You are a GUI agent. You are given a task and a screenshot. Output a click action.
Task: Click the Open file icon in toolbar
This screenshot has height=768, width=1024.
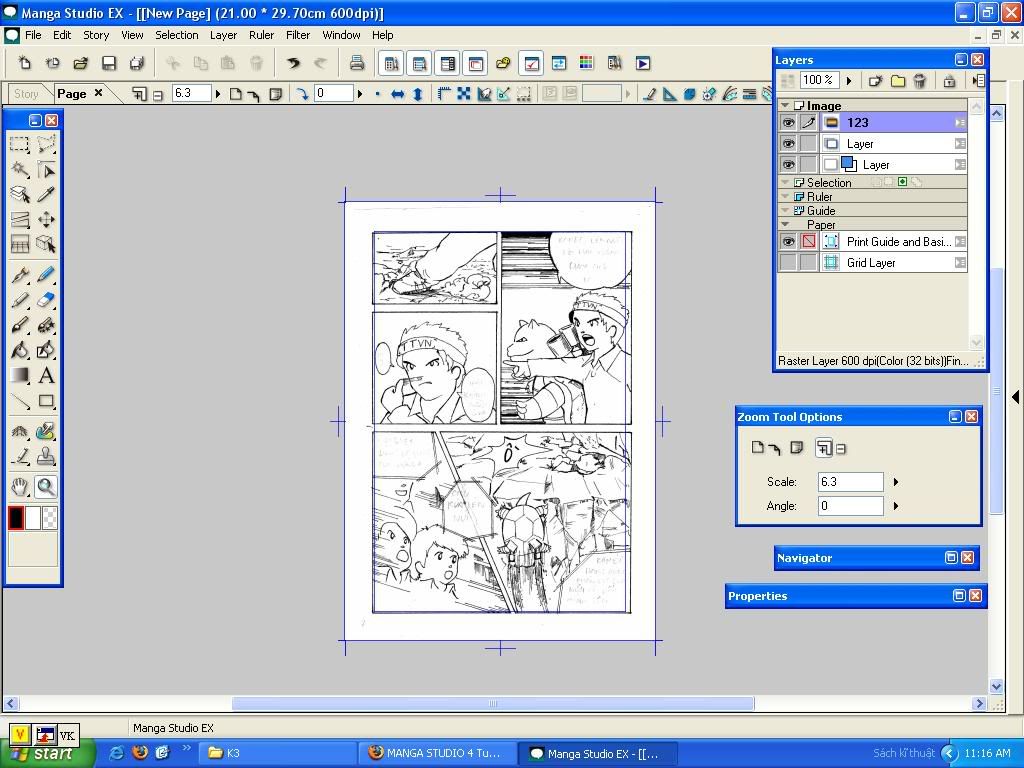80,63
